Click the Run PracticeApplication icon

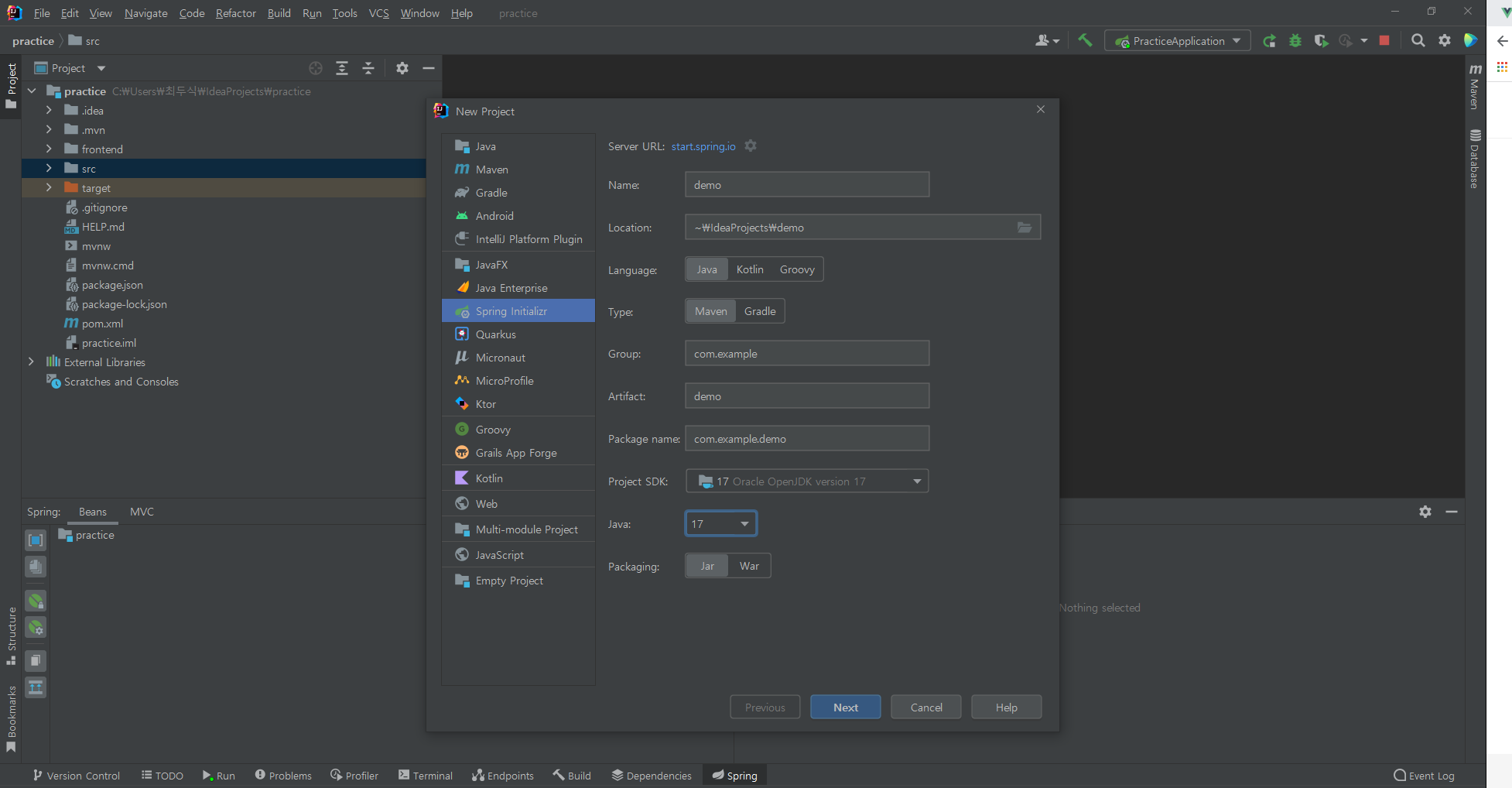(1269, 40)
